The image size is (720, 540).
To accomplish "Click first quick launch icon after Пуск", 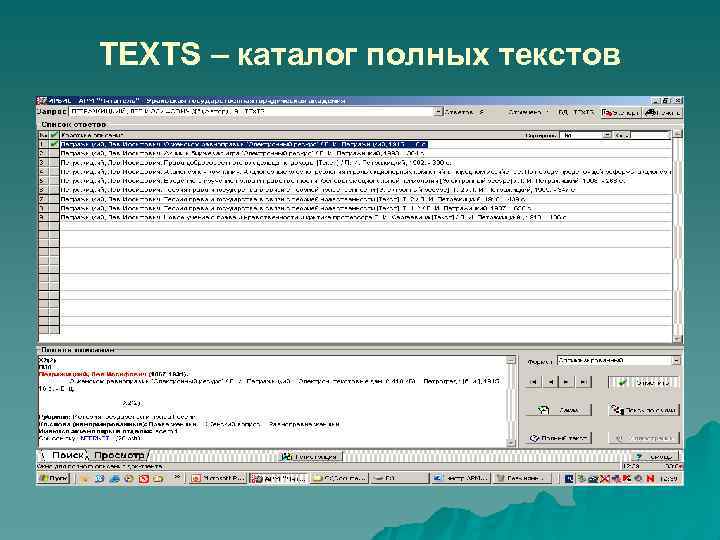I will [84, 478].
